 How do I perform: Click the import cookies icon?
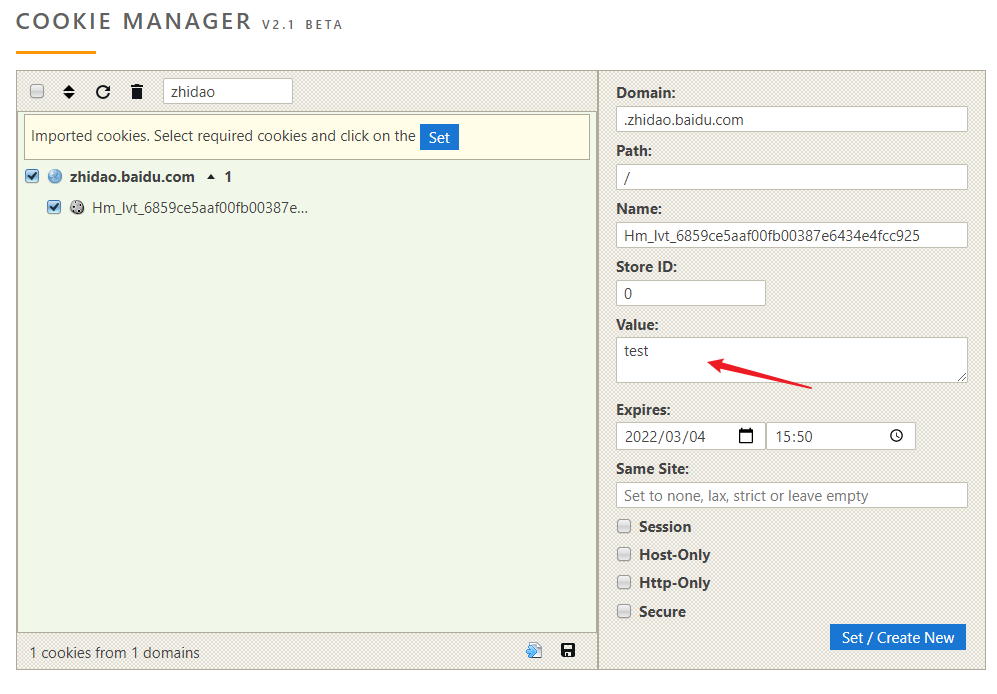pos(534,651)
